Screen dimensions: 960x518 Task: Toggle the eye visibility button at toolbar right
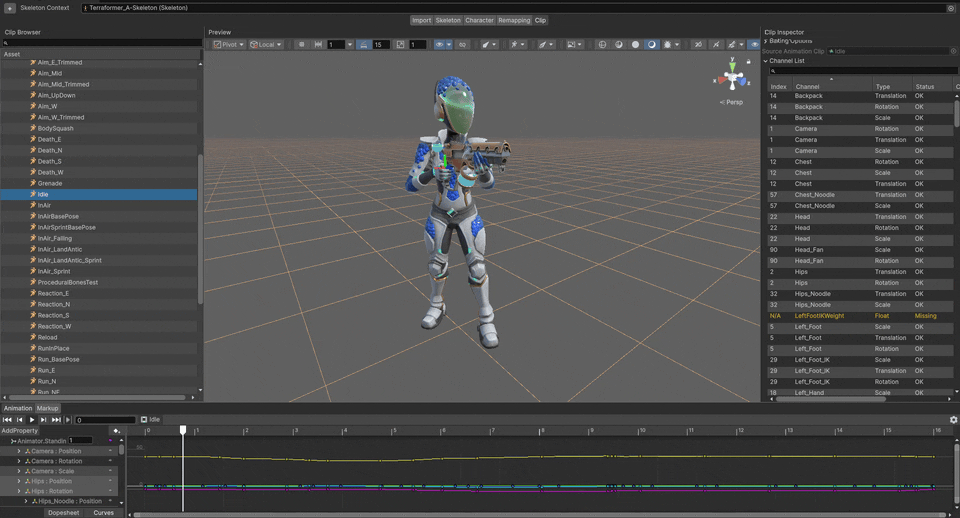coord(754,45)
